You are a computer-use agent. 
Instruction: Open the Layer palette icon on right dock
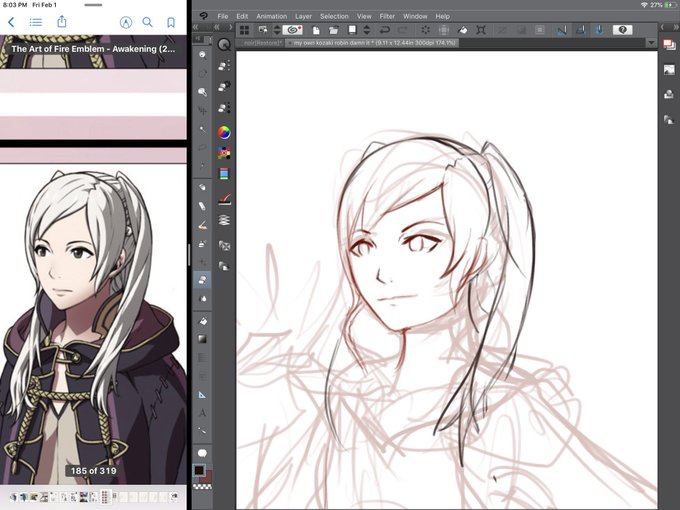coord(669,44)
